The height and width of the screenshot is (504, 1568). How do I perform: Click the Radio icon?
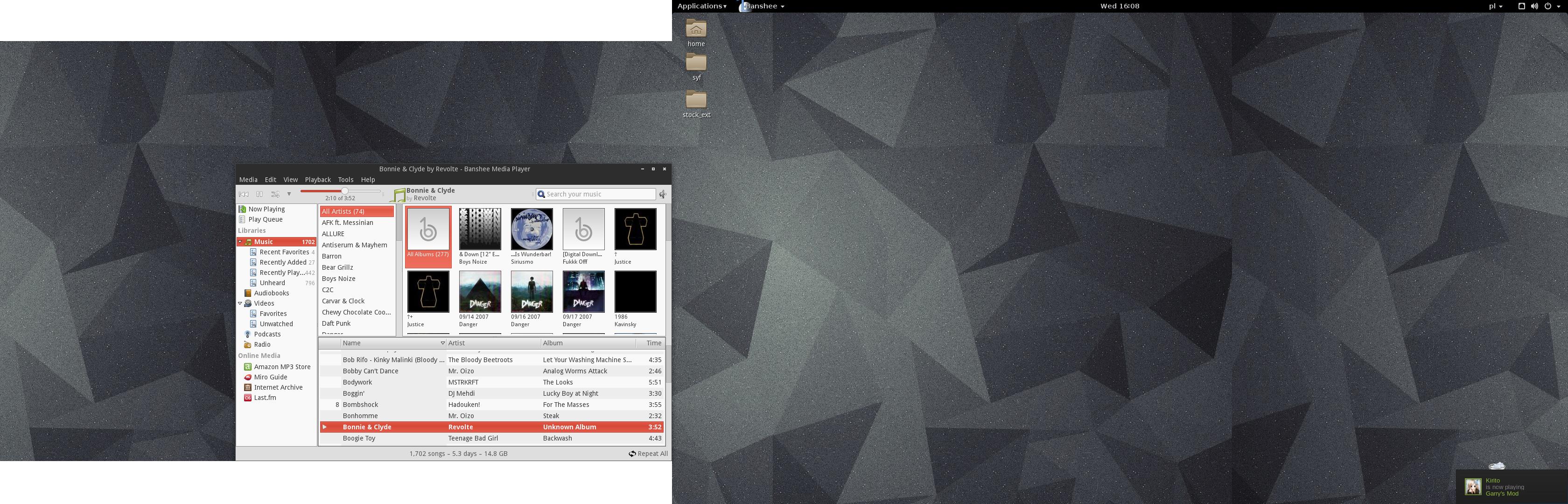[x=248, y=344]
